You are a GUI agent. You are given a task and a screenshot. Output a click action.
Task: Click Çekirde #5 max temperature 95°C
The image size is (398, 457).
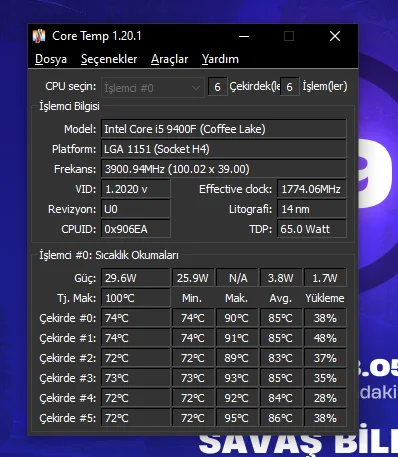[237, 418]
